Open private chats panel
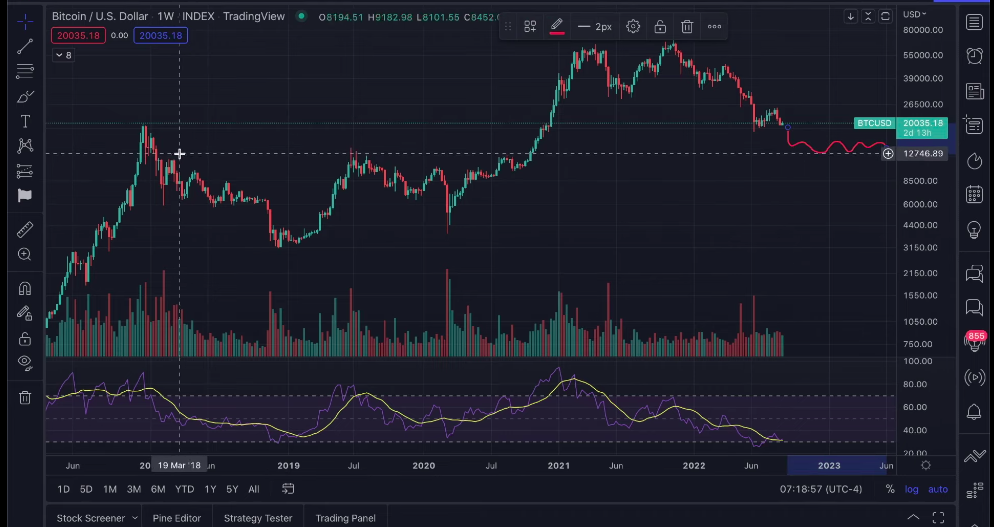The width and height of the screenshot is (994, 527). (974, 308)
